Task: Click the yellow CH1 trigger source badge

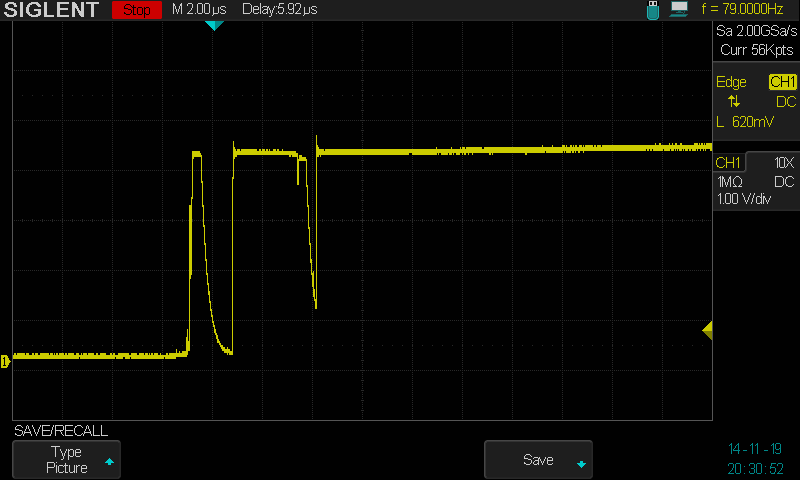Action: [x=782, y=82]
